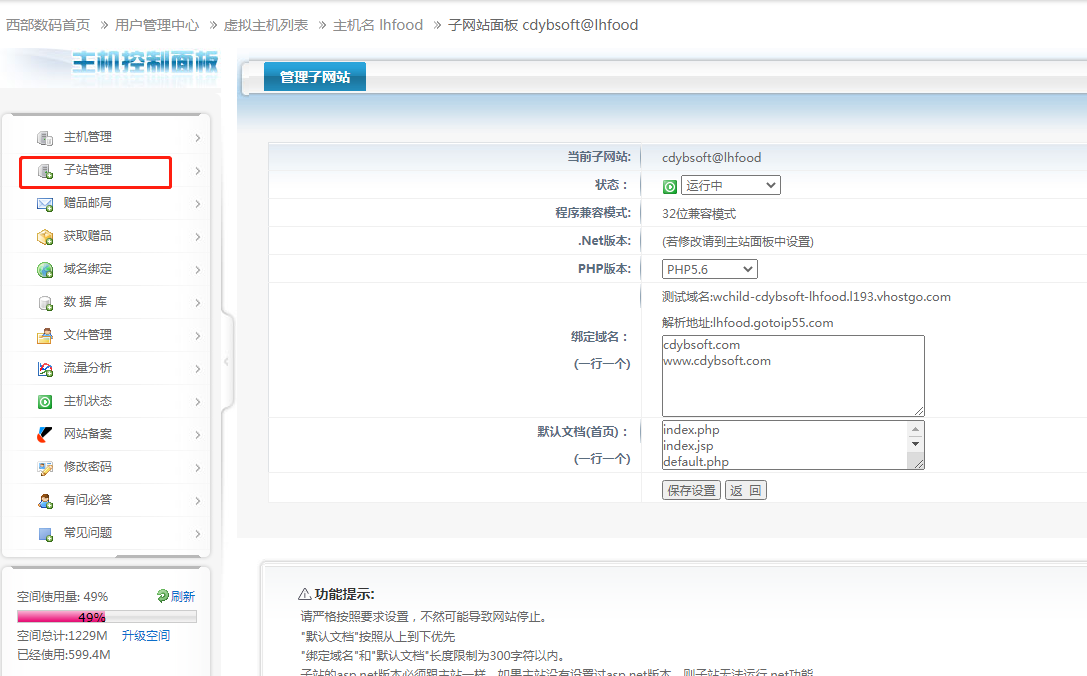Open the 修改密码 menu item
1087x676 pixels.
[88, 467]
